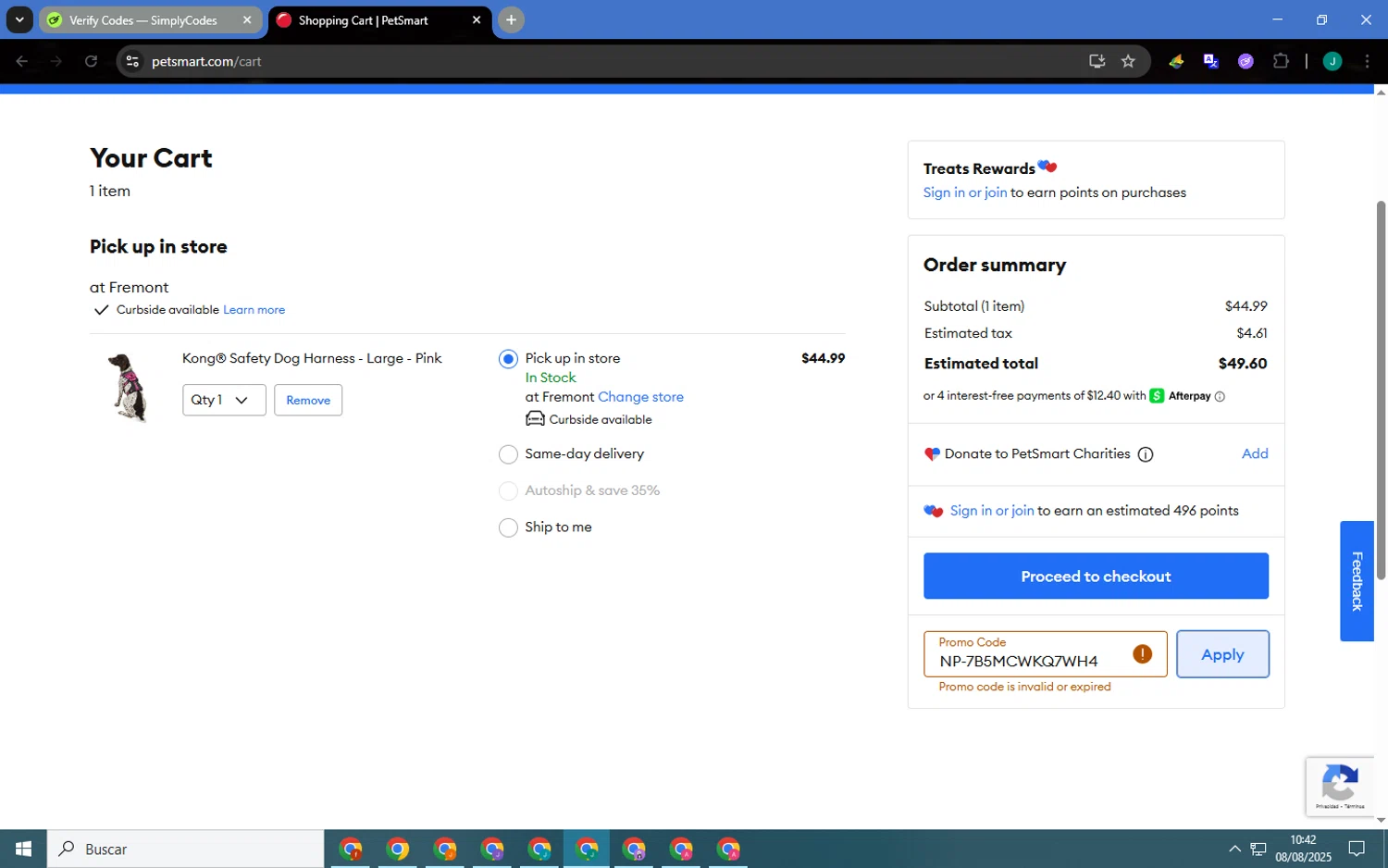The height and width of the screenshot is (868, 1388).
Task: Open the tab search dropdown arrow
Action: tap(19, 20)
